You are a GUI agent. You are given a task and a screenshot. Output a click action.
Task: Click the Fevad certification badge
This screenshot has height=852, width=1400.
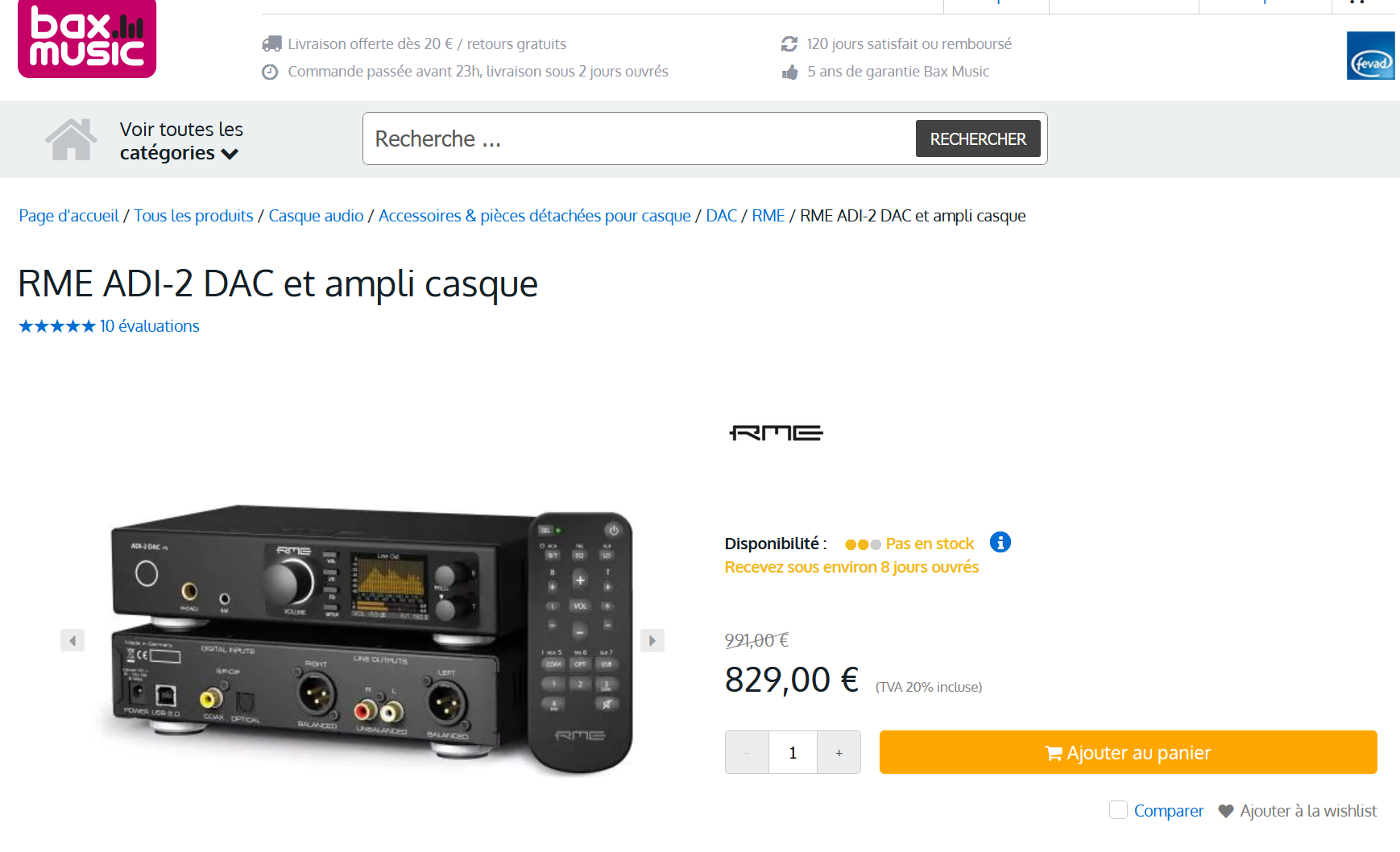1370,56
